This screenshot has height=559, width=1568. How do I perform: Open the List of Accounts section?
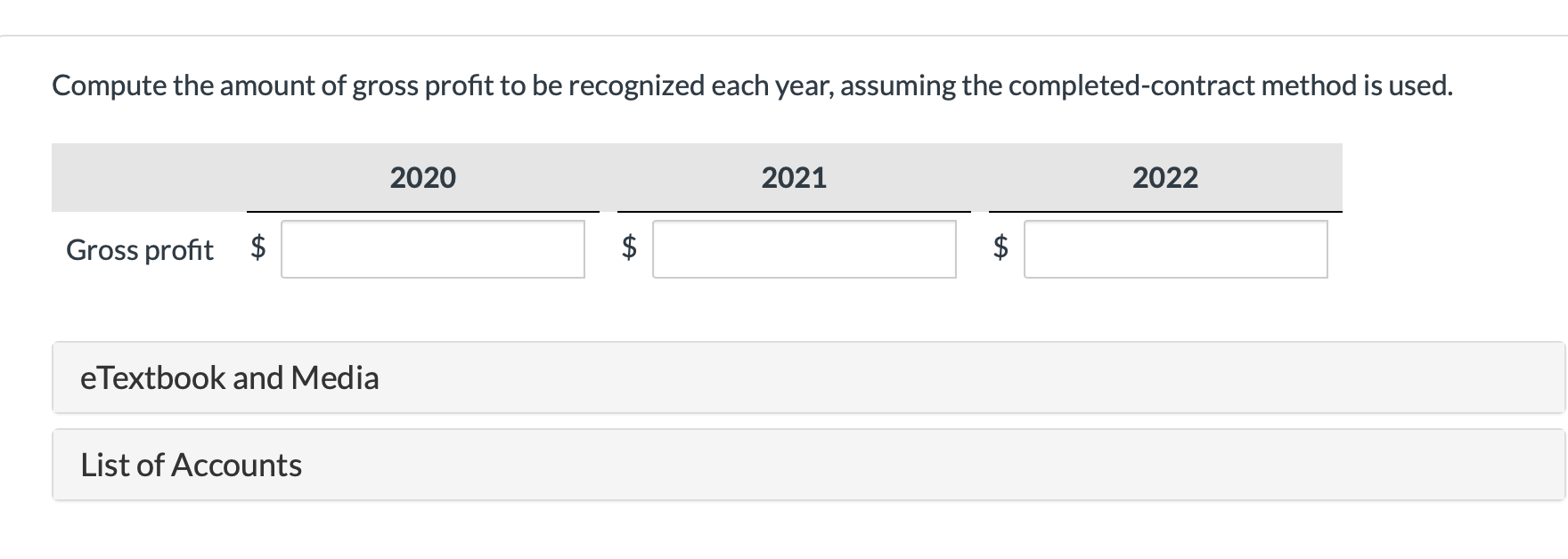(191, 464)
